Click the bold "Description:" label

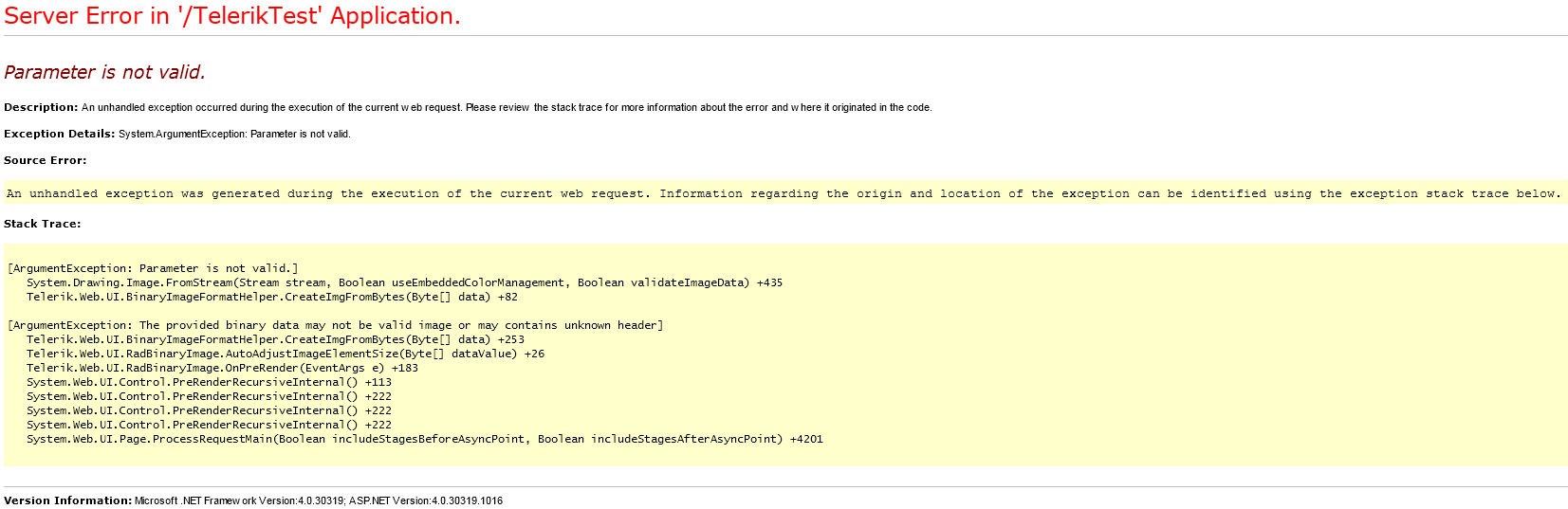[x=41, y=107]
